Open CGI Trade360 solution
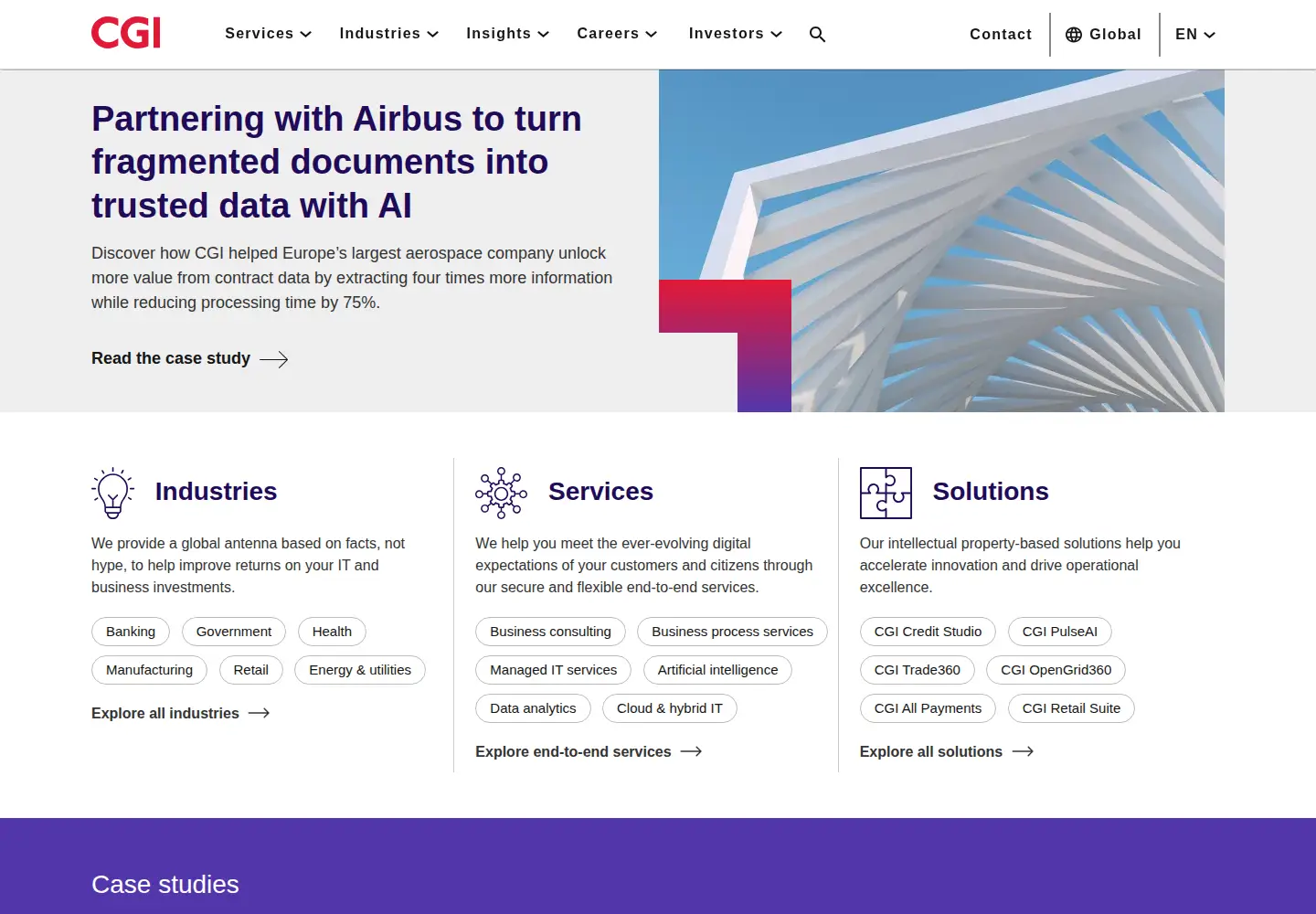The height and width of the screenshot is (914, 1316). [x=917, y=670]
